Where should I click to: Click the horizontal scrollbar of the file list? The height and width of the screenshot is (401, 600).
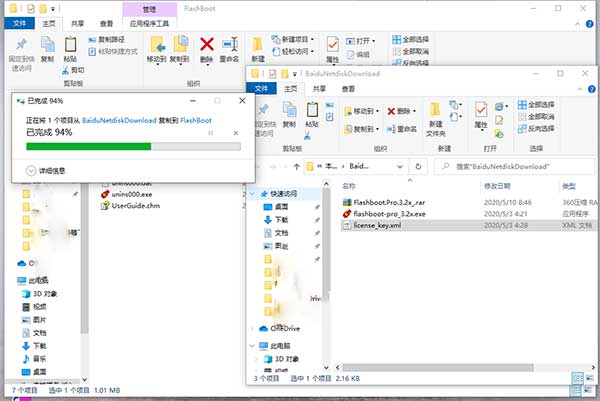(437, 368)
